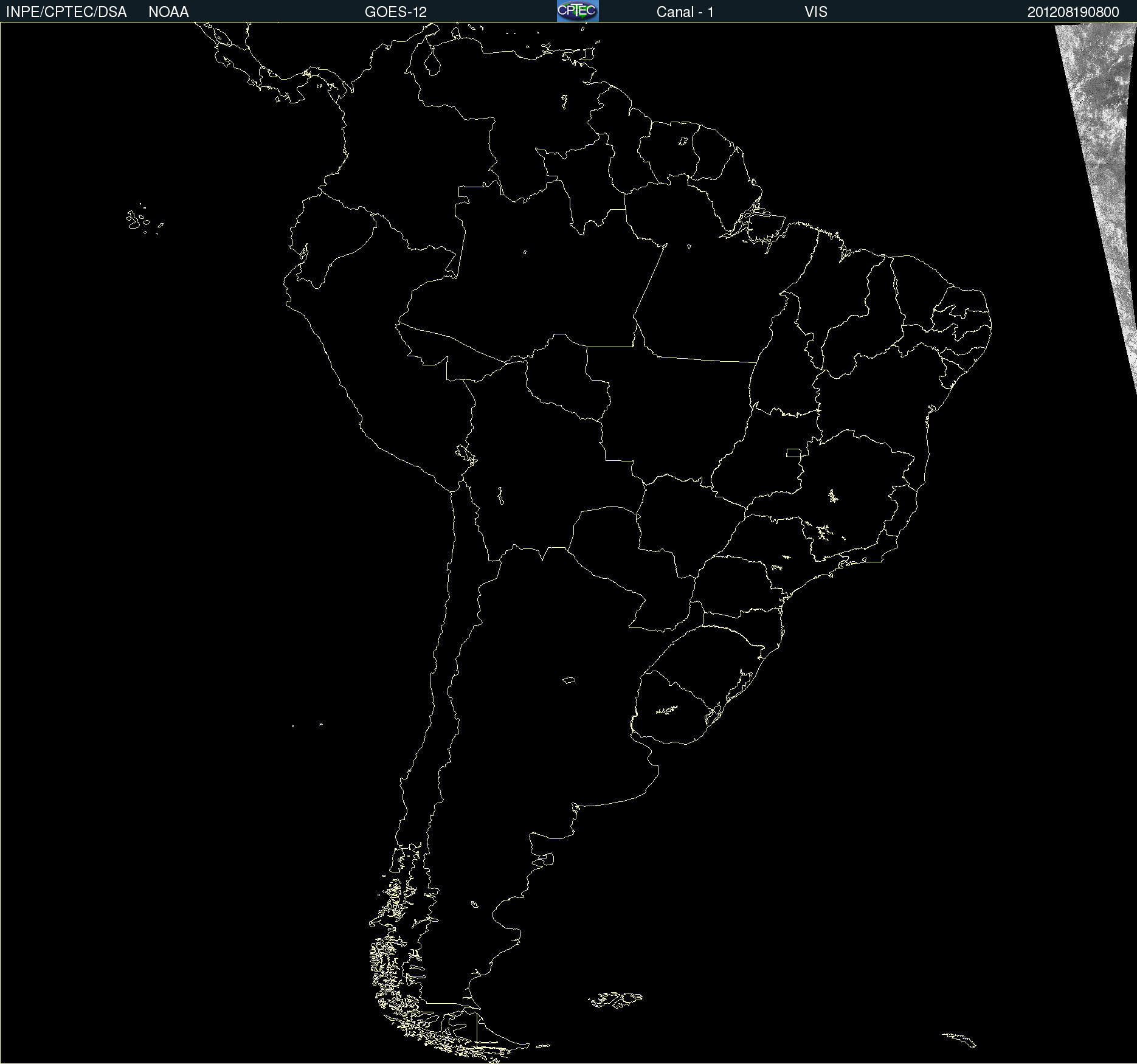Image resolution: width=1137 pixels, height=1064 pixels.
Task: Click the INPE/CPTEC/DSA header text
Action: pyautogui.click(x=66, y=12)
